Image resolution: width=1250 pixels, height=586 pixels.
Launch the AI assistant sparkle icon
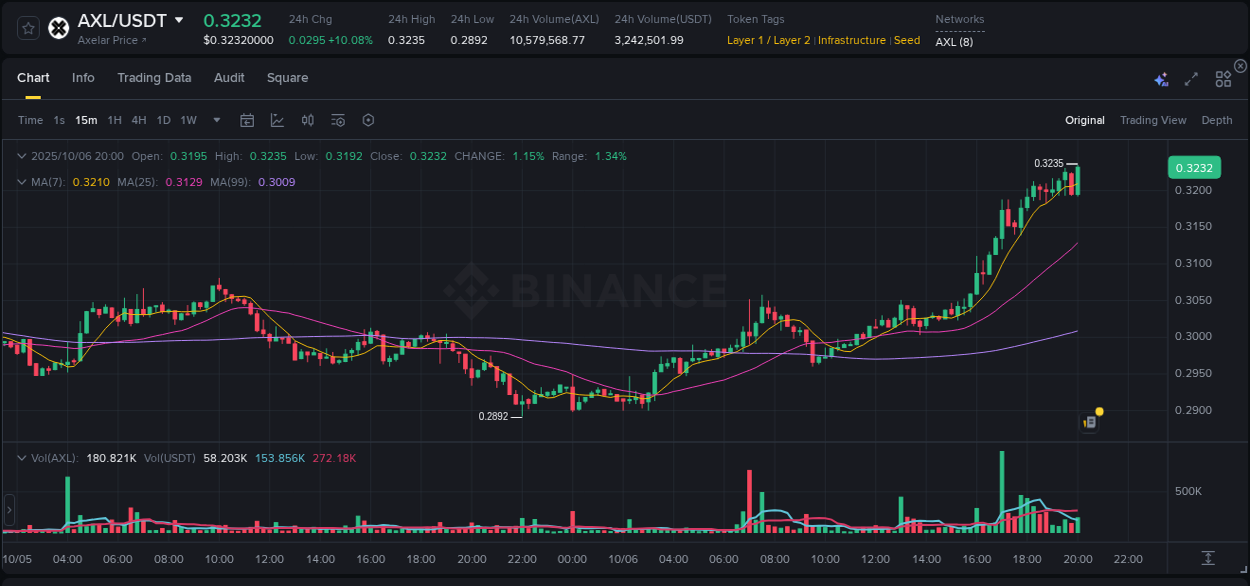point(1161,79)
